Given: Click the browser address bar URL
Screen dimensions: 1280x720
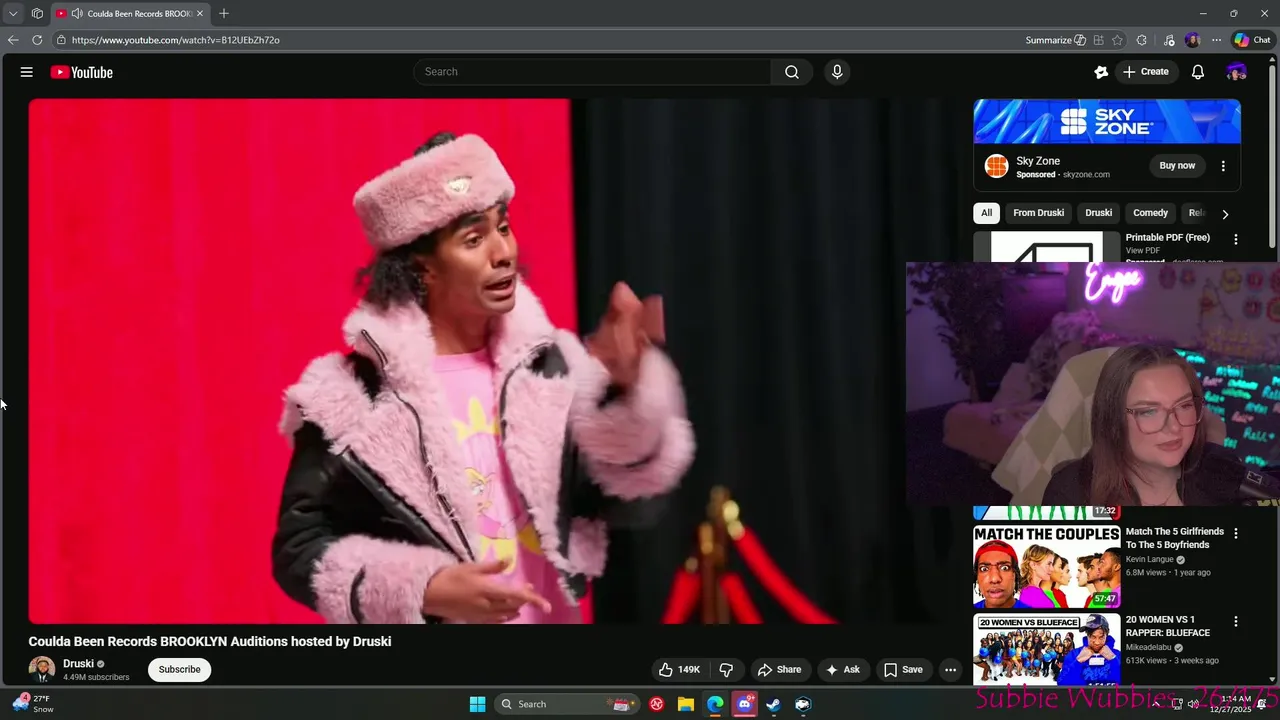Looking at the screenshot, I should (176, 40).
